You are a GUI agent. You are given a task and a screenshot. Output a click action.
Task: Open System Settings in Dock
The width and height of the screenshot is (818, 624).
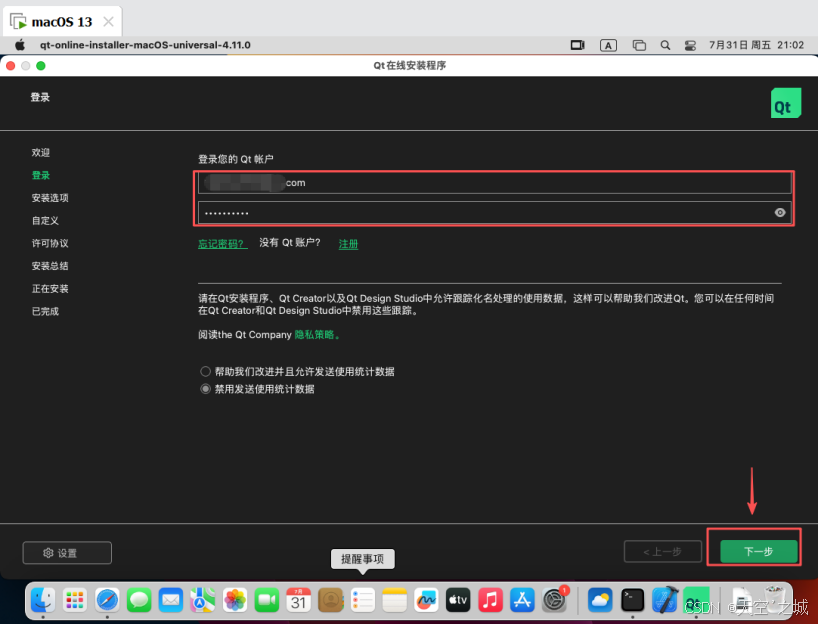click(554, 600)
